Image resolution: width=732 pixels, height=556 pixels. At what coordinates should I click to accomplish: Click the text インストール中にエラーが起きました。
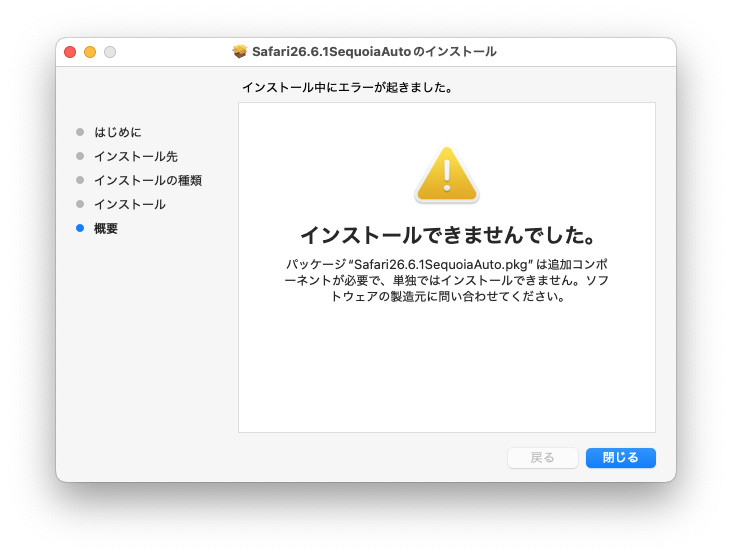(347, 87)
